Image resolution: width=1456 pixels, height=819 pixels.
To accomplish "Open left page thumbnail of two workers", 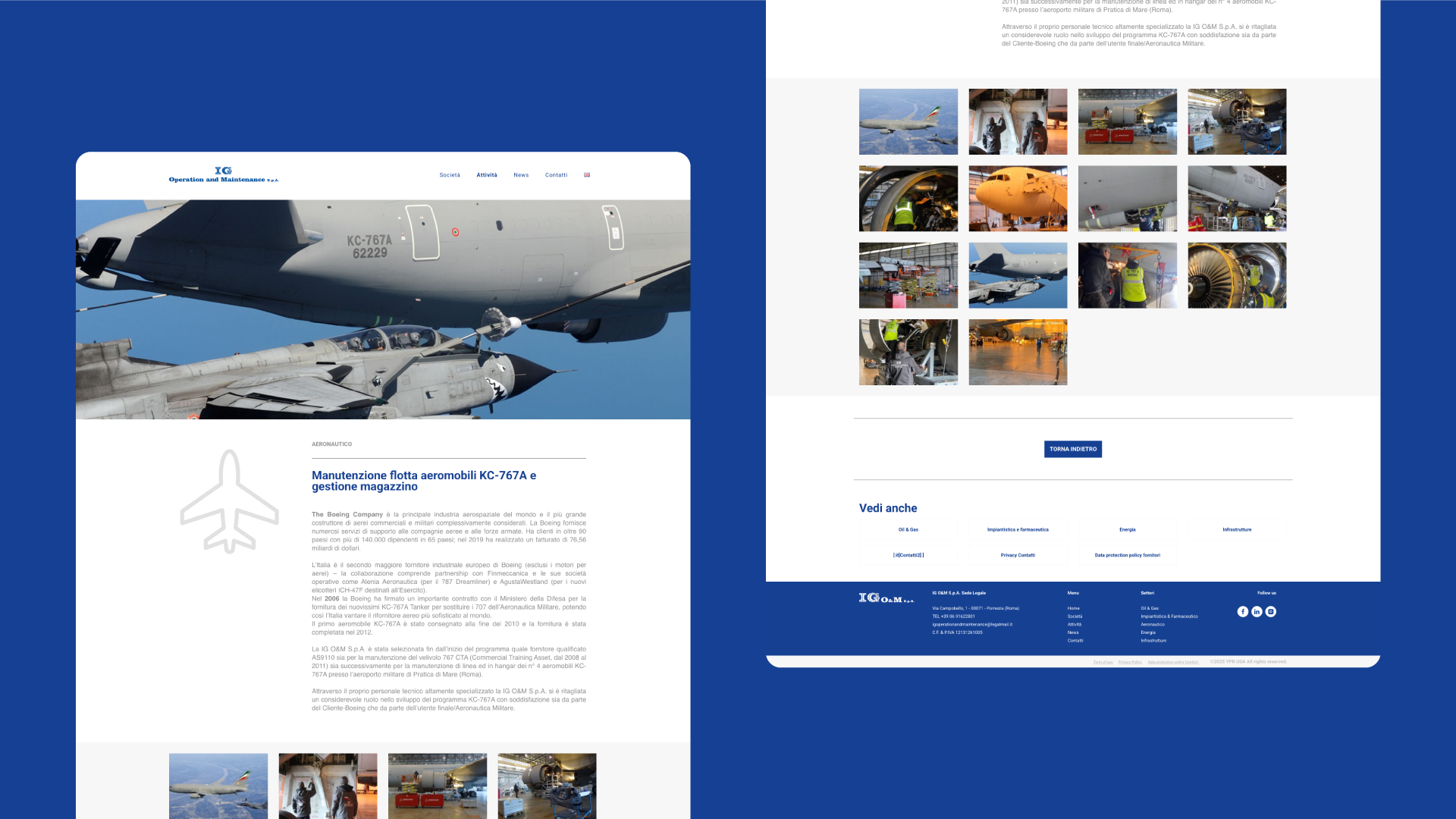I will [328, 786].
